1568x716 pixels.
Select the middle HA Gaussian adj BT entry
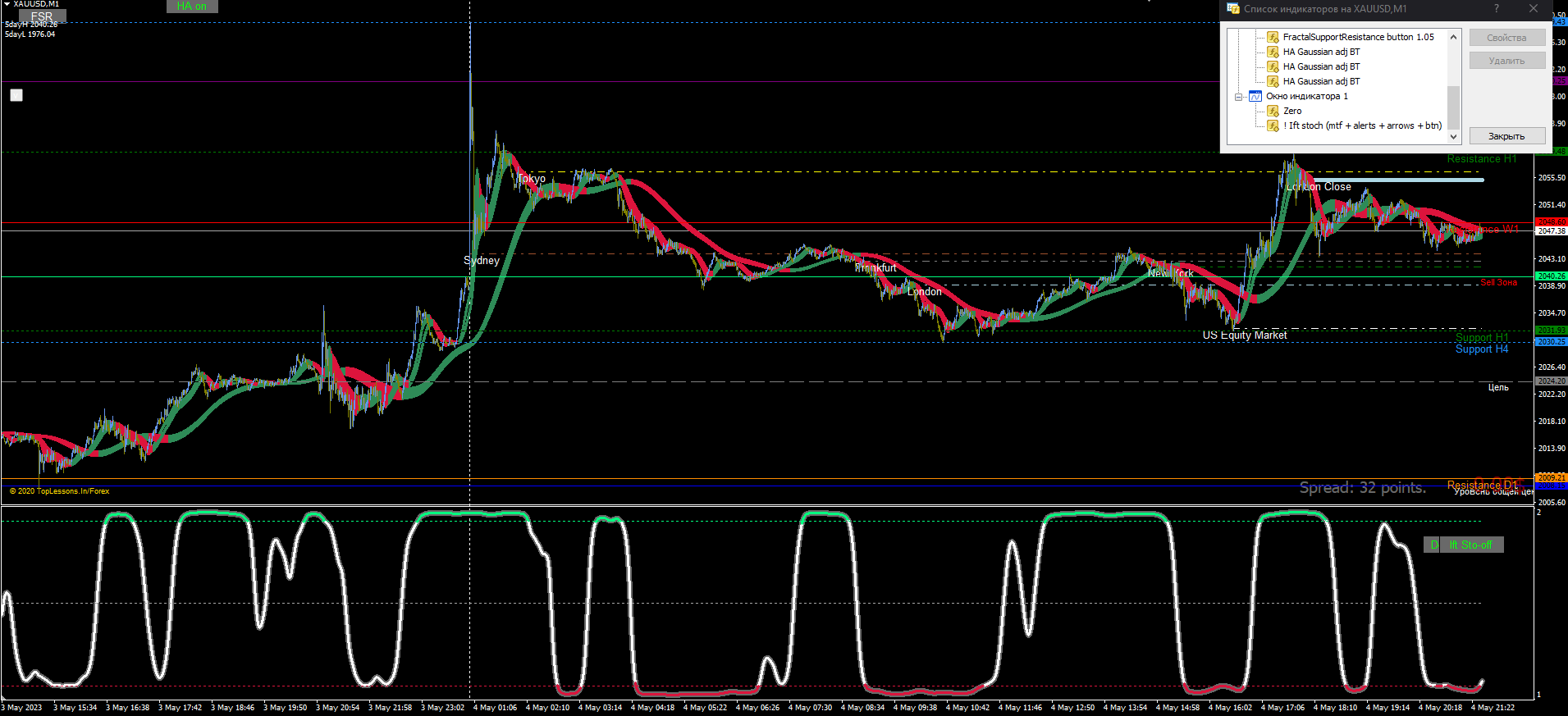click(1321, 66)
